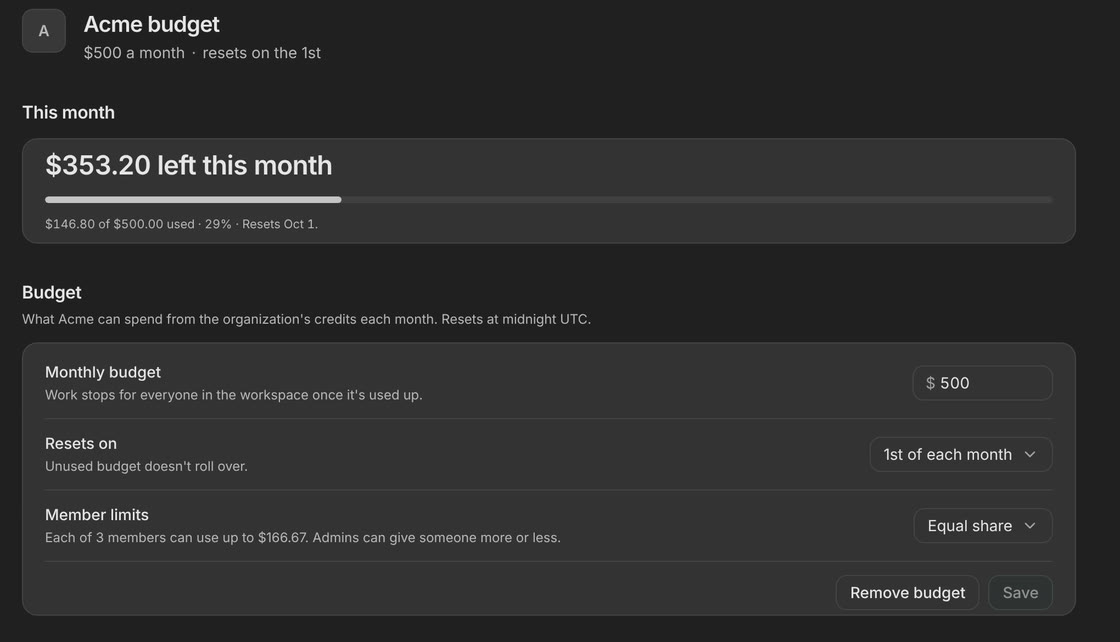Click the 'This month' section heading

(x=69, y=113)
